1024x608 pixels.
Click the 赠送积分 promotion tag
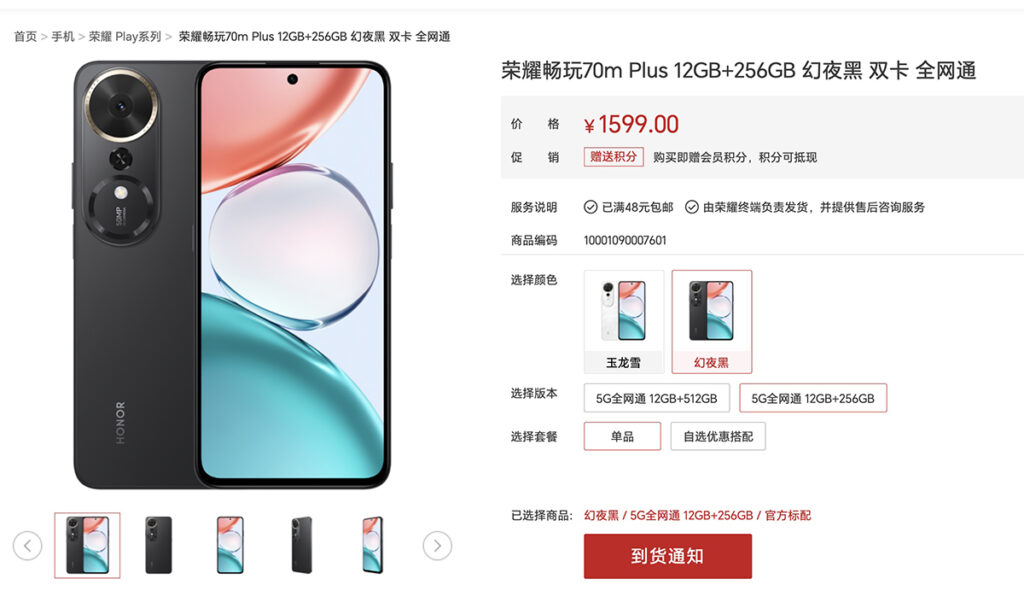[x=613, y=157]
